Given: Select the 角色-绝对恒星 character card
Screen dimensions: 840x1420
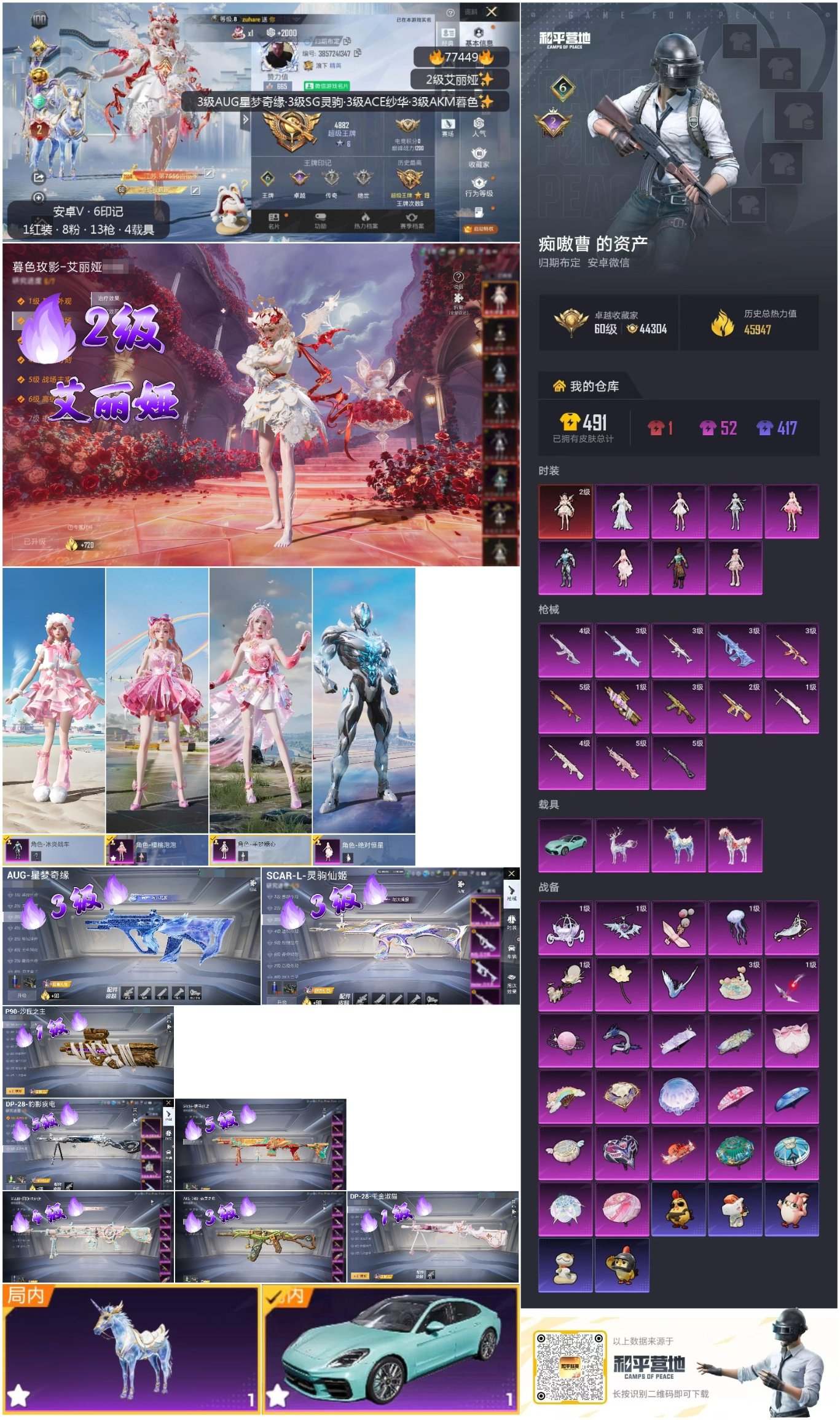Looking at the screenshot, I should 364,850.
